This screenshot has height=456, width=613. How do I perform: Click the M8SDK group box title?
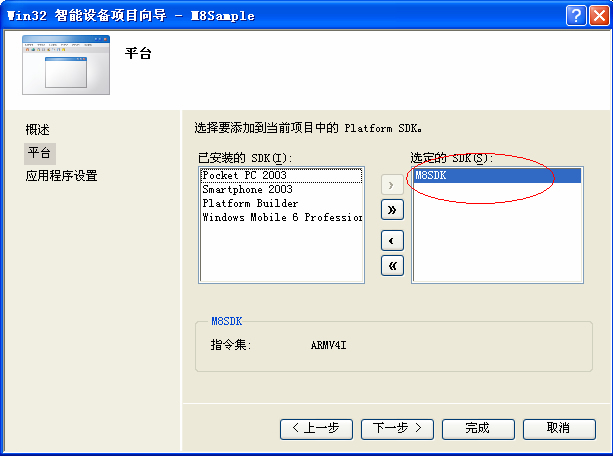click(x=227, y=321)
